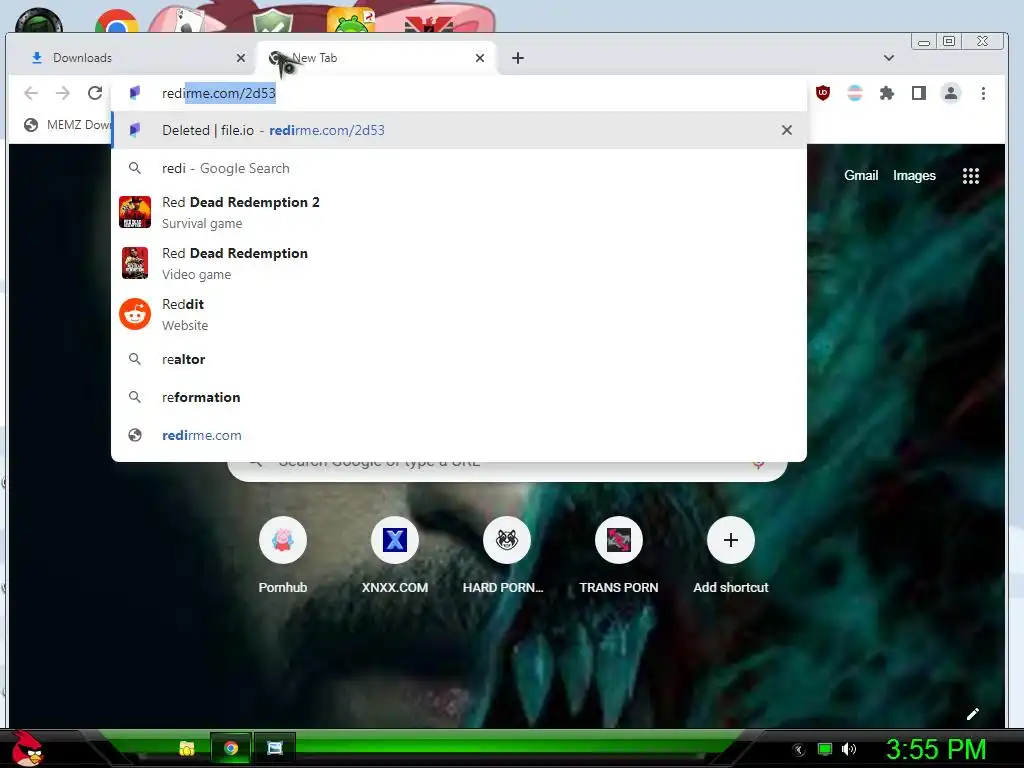
Task: Click the Reddit logo icon
Action: 135,314
